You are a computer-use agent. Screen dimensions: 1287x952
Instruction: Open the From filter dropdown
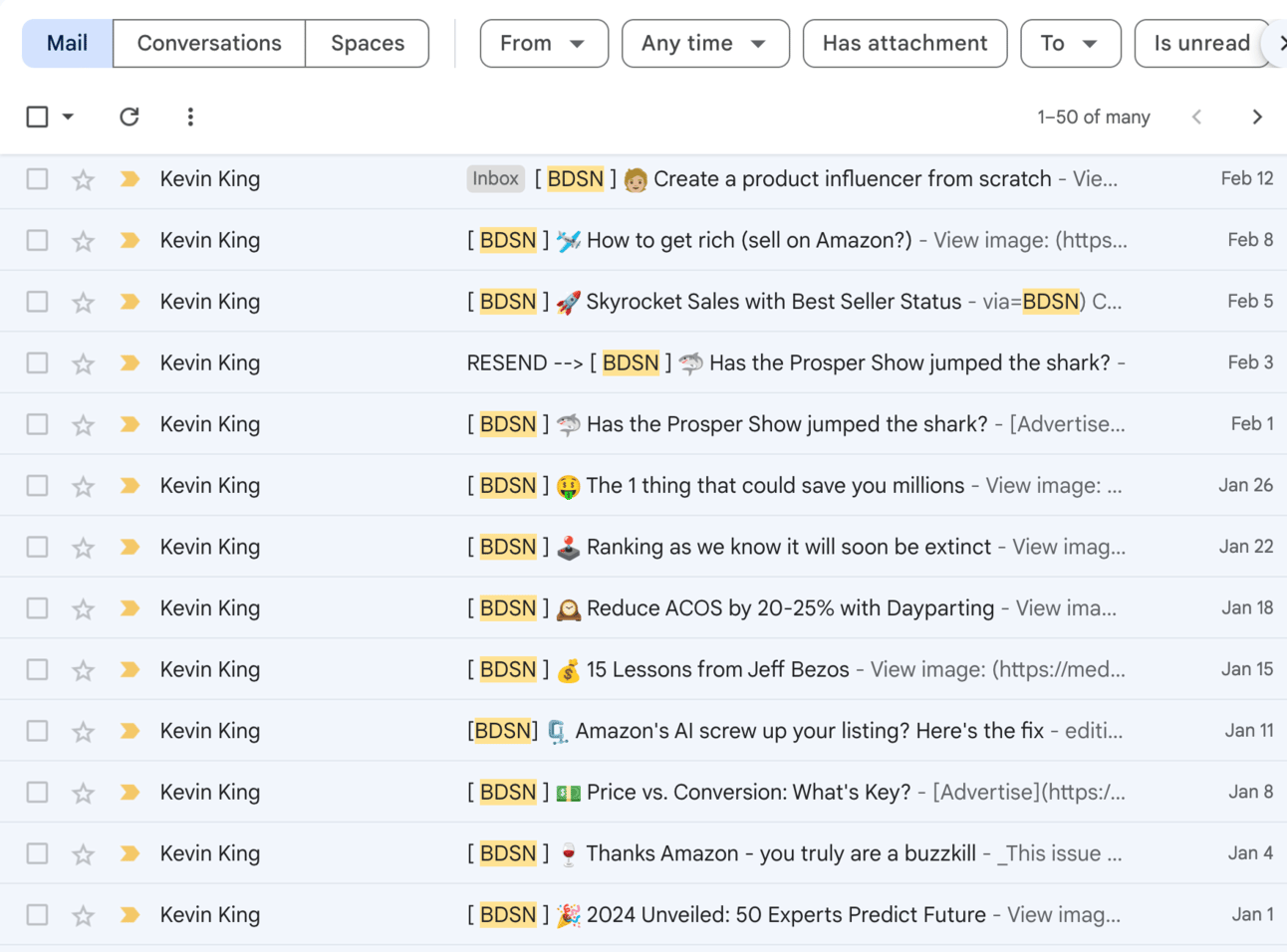point(544,44)
